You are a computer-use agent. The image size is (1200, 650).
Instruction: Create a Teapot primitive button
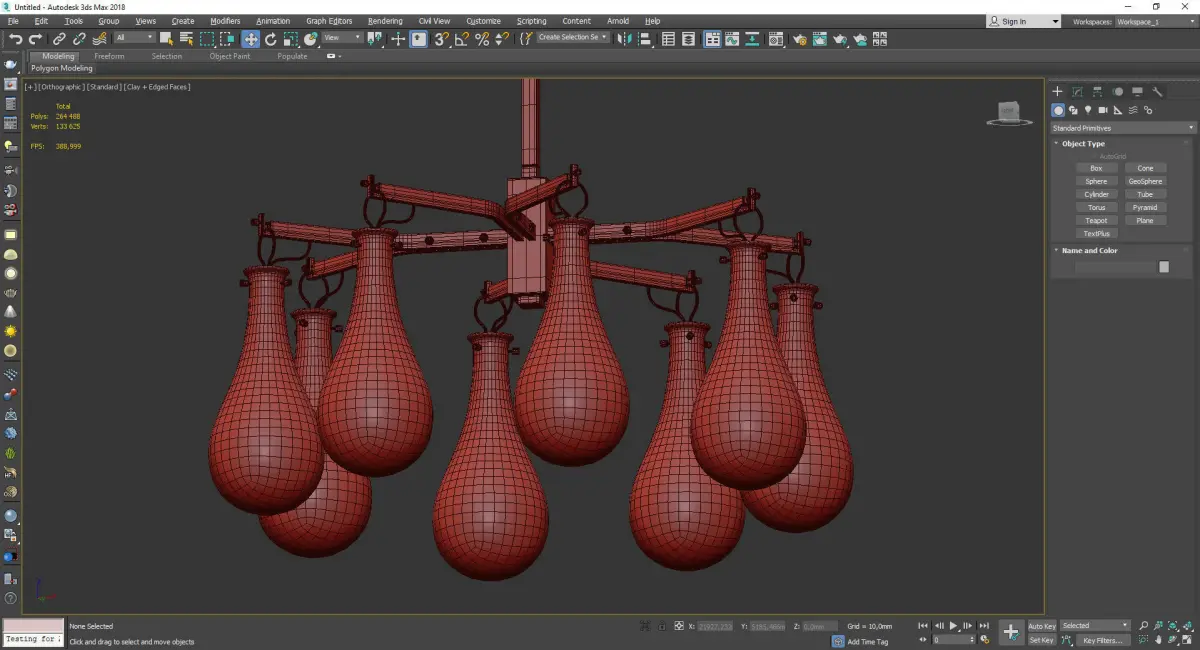click(1096, 220)
